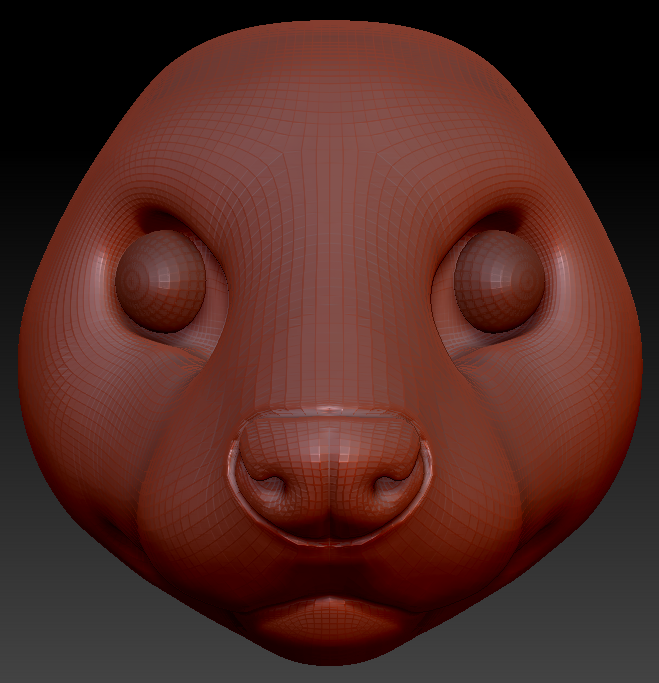Click the left eyeball sphere
This screenshot has height=683, width=659.
pos(160,281)
